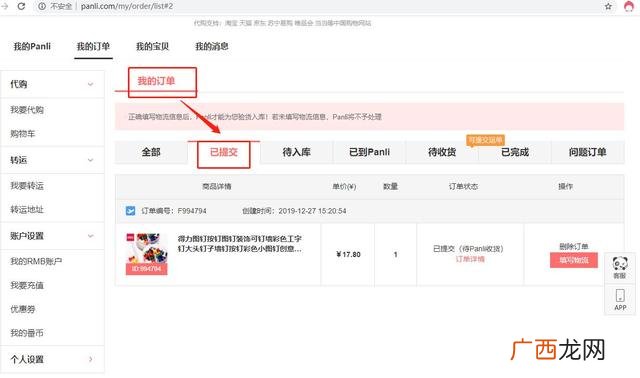Image resolution: width=640 pixels, height=378 pixels.
Task: Open the 已到Panli tab
Action: pos(369,152)
